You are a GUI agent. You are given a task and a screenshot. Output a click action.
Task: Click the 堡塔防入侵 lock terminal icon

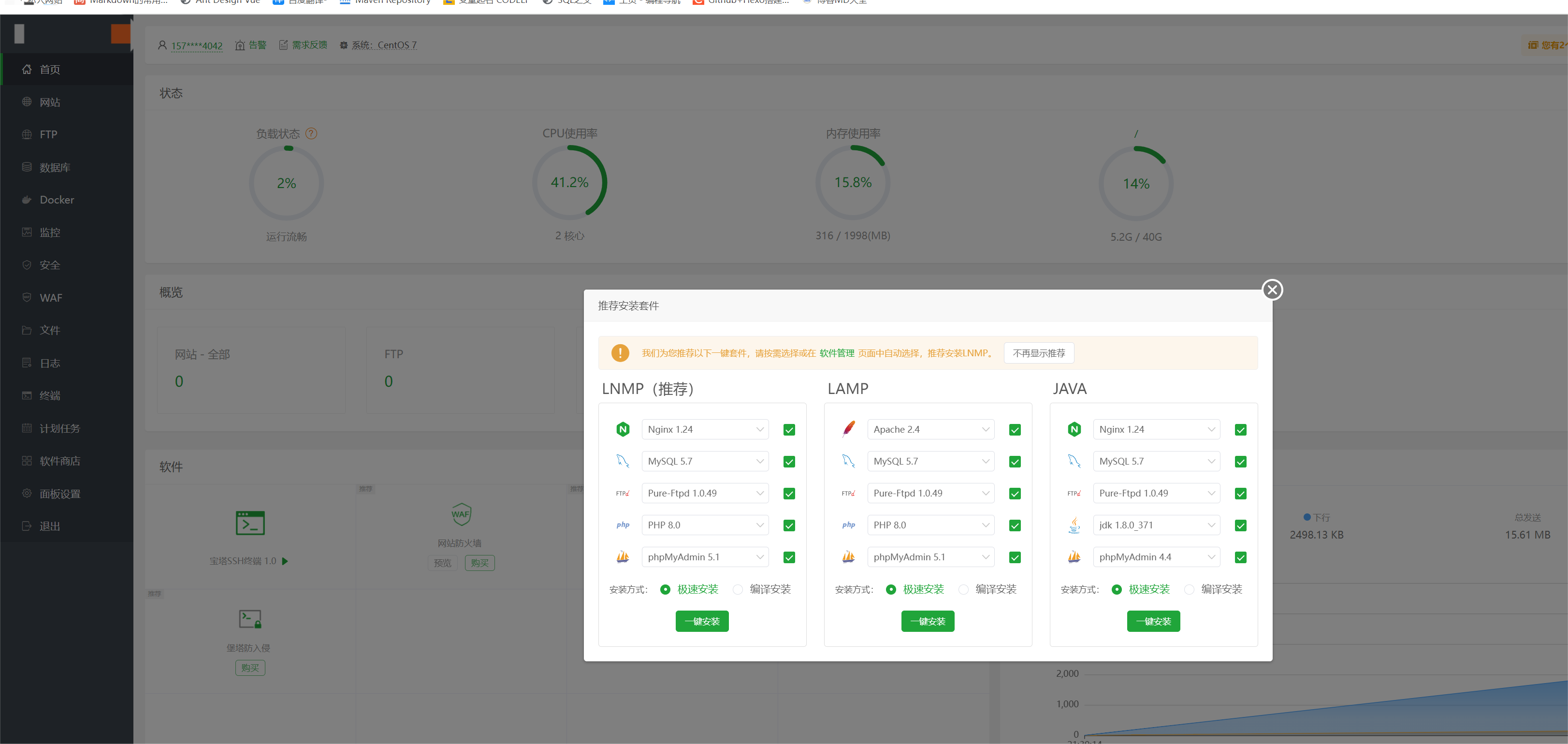(x=250, y=619)
